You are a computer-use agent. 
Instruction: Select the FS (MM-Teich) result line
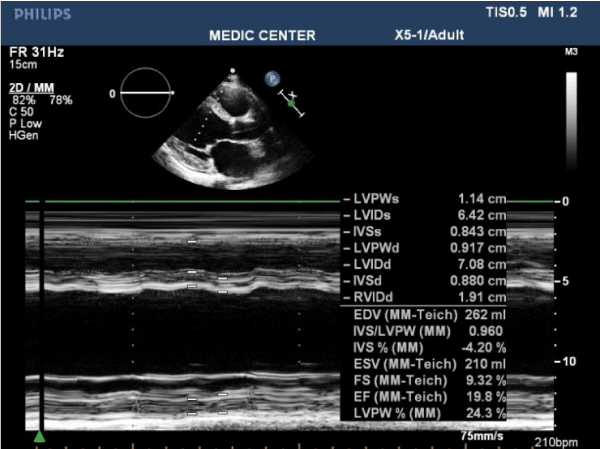tap(430, 381)
